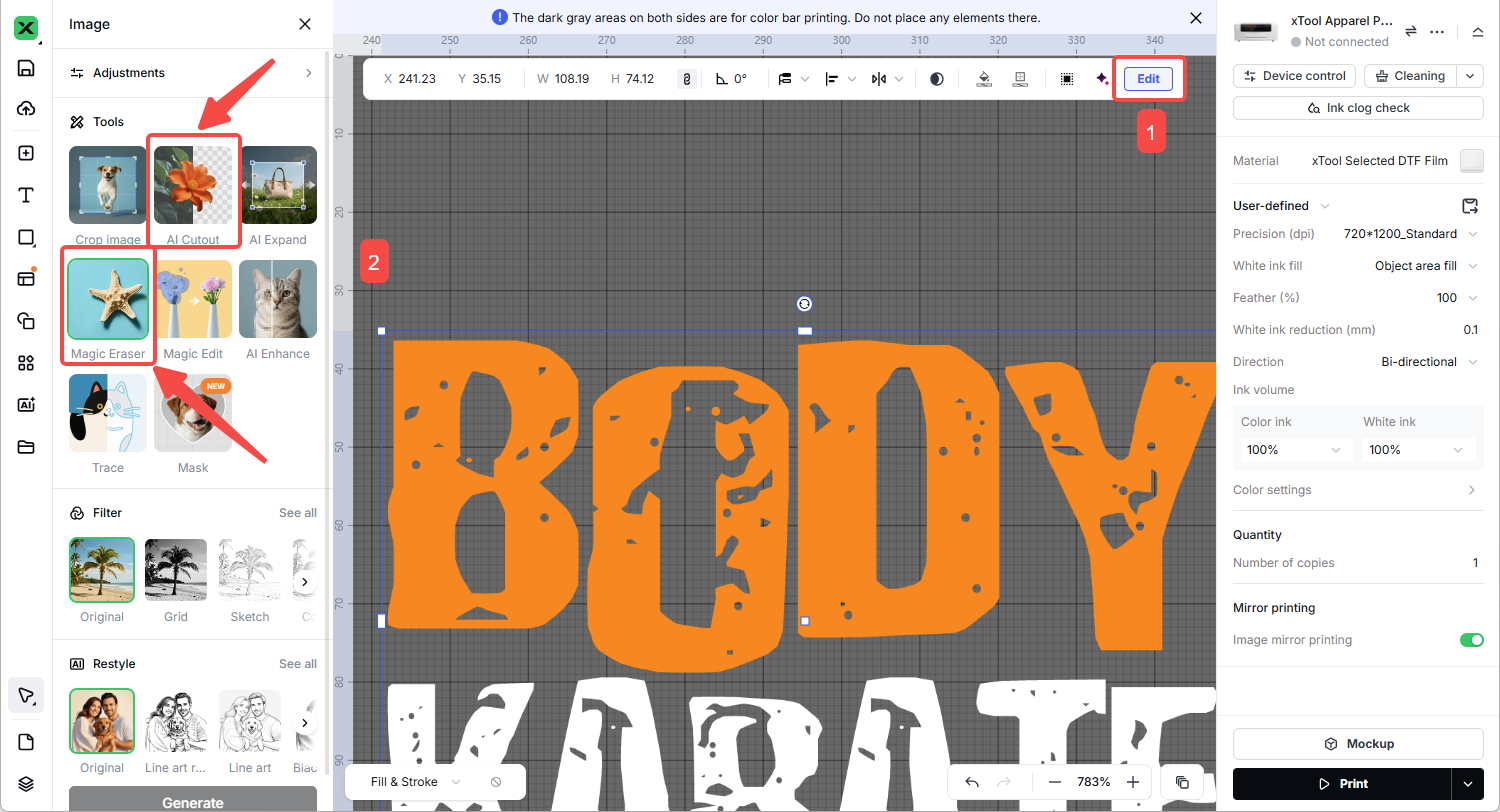Open the layout template icon with orange dot

26,278
